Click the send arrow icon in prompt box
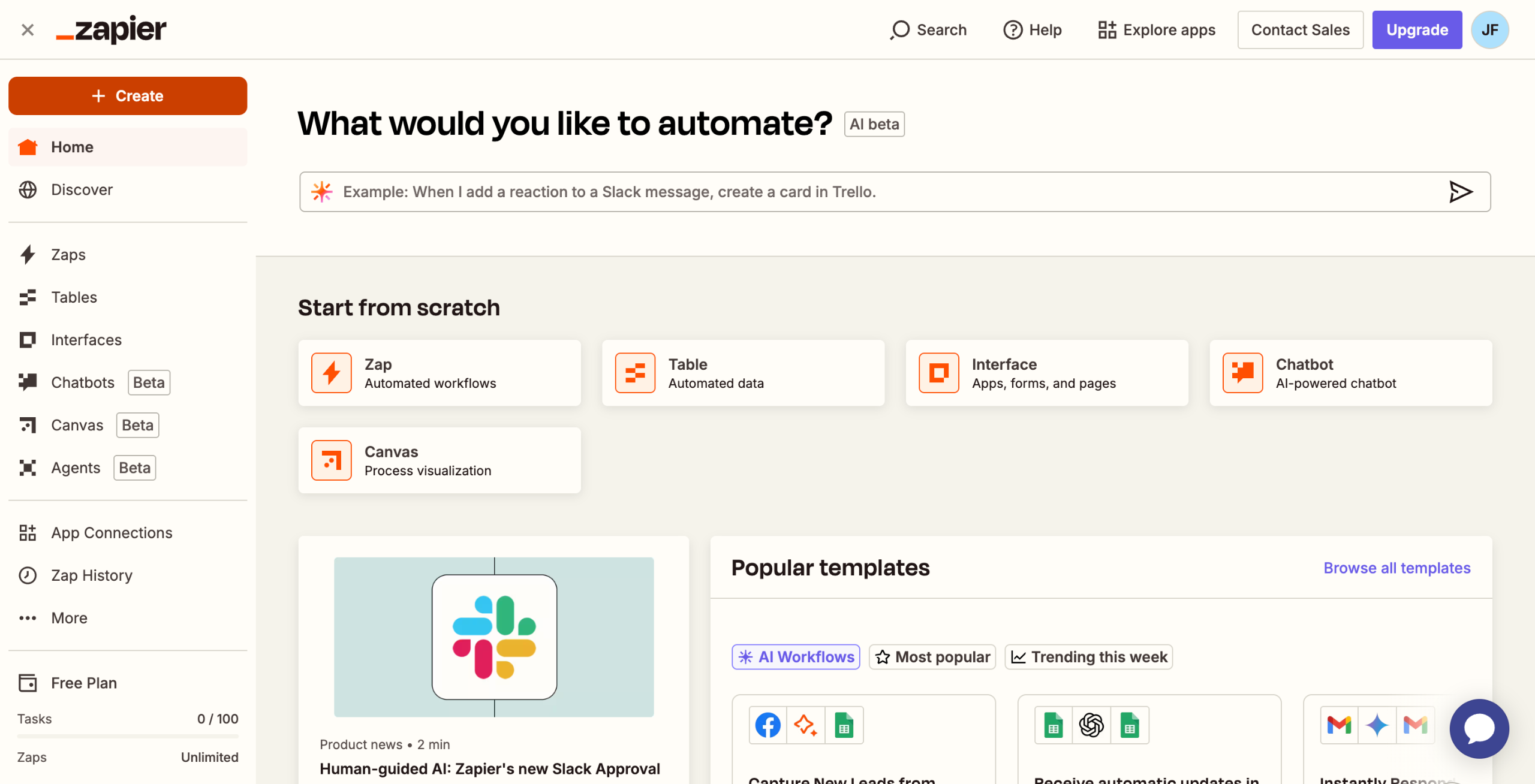Image resolution: width=1535 pixels, height=784 pixels. click(1460, 192)
